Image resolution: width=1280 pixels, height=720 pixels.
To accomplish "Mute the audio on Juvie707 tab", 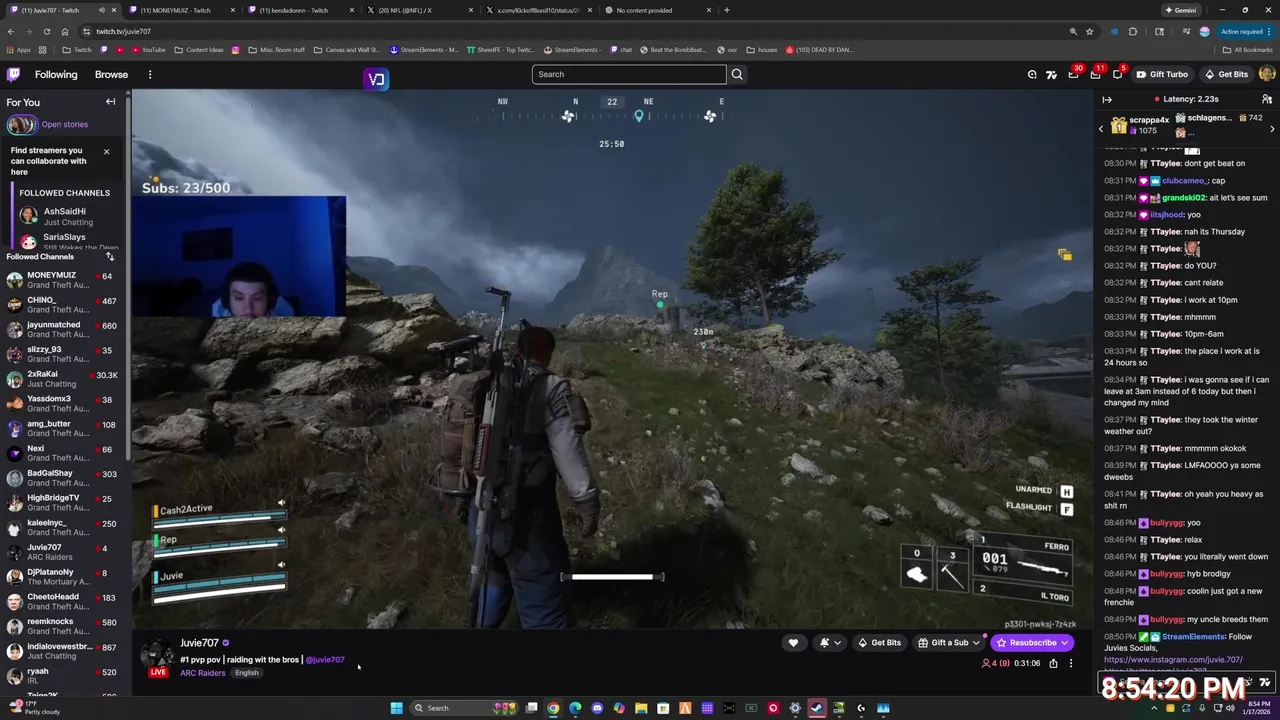I will coord(101,10).
